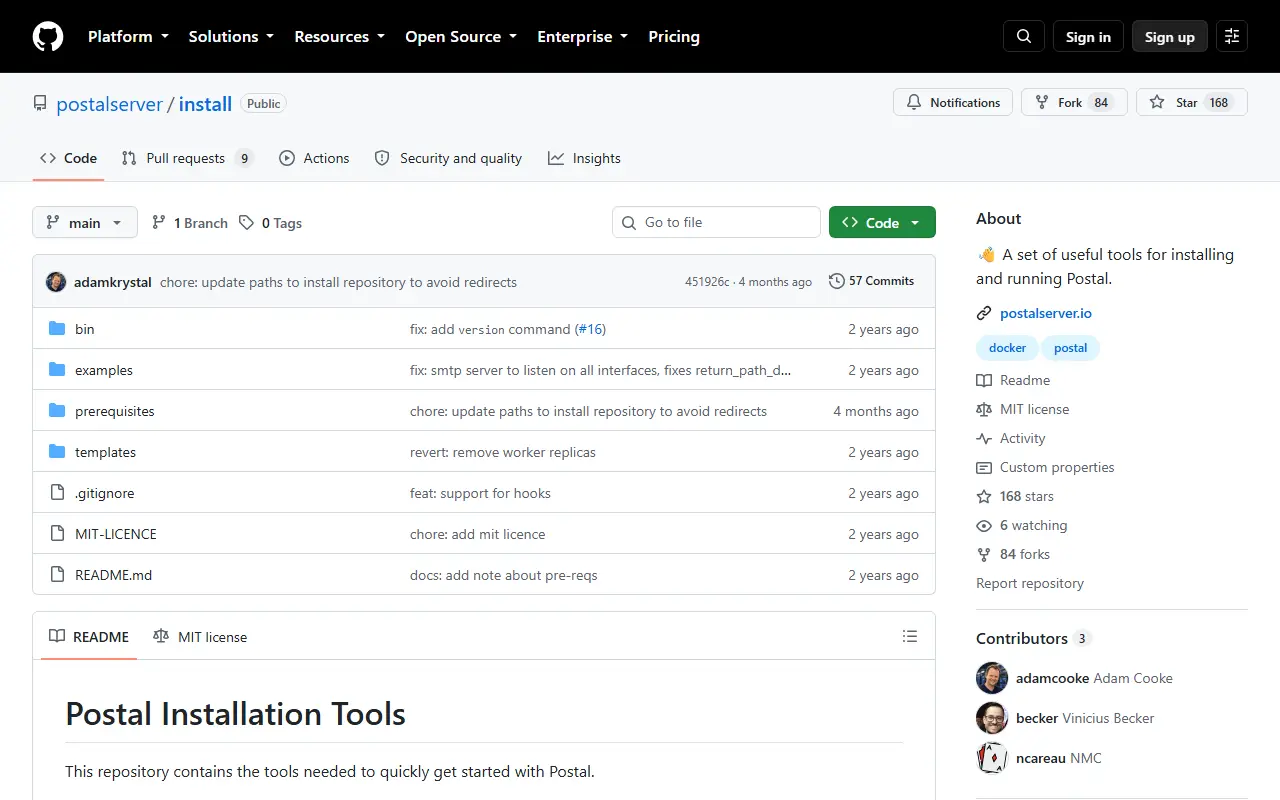This screenshot has height=800, width=1280.
Task: Click the becker contributor avatar
Action: click(992, 718)
